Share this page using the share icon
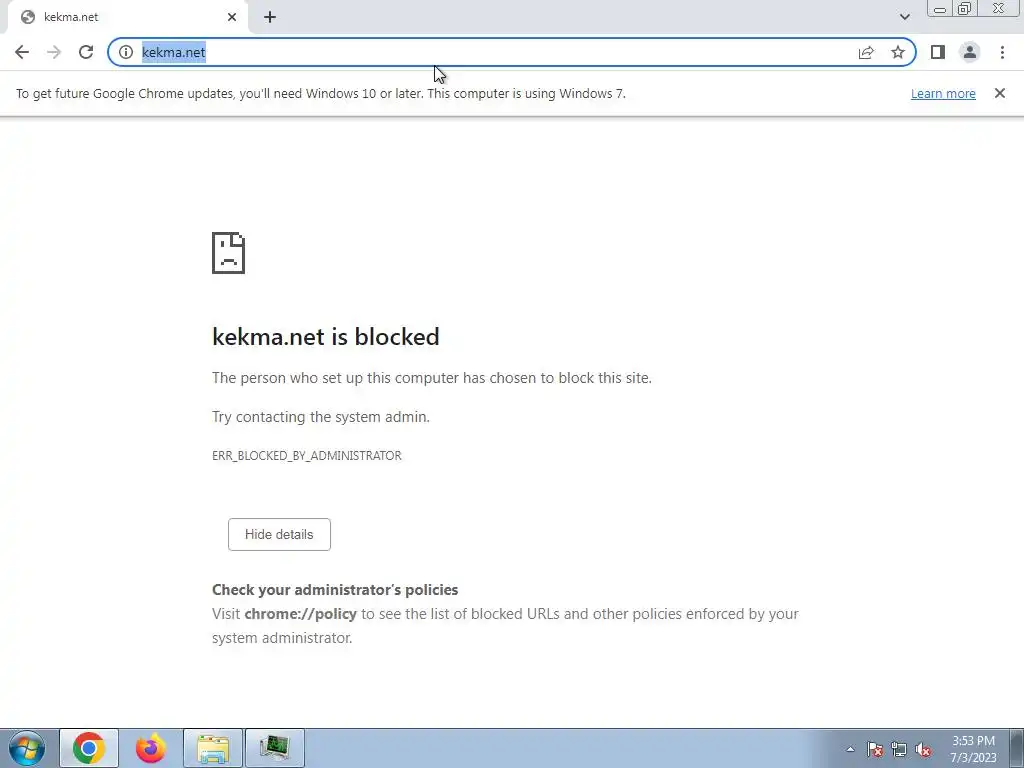The image size is (1024, 768). (x=866, y=52)
